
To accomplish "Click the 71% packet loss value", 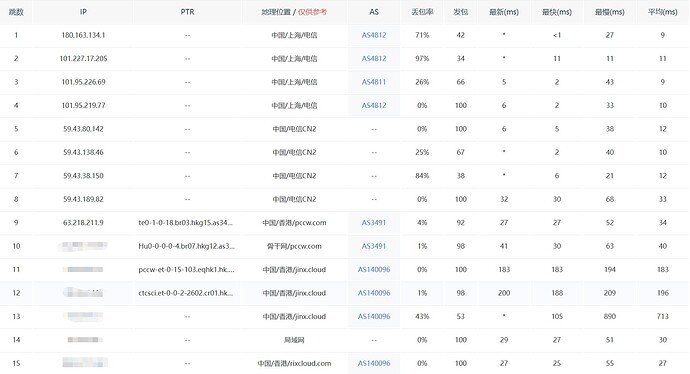I will (x=422, y=35).
